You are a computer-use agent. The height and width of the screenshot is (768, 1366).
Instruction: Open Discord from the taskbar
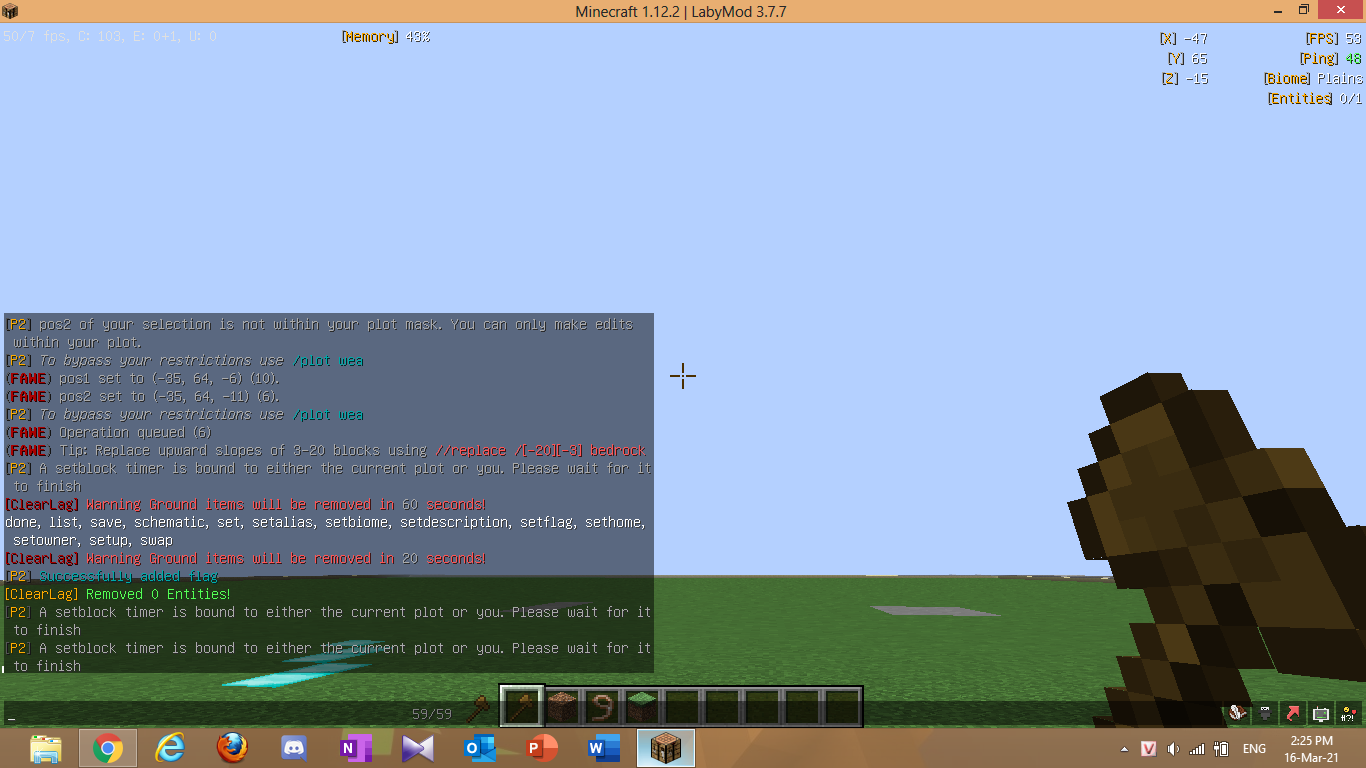[x=294, y=748]
